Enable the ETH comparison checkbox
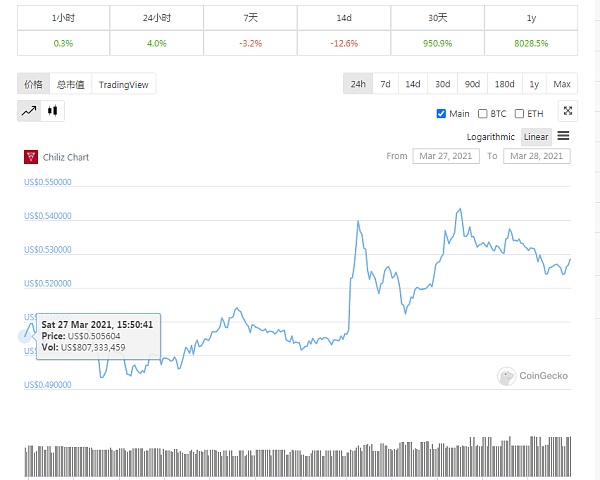600x480 pixels. pos(520,113)
